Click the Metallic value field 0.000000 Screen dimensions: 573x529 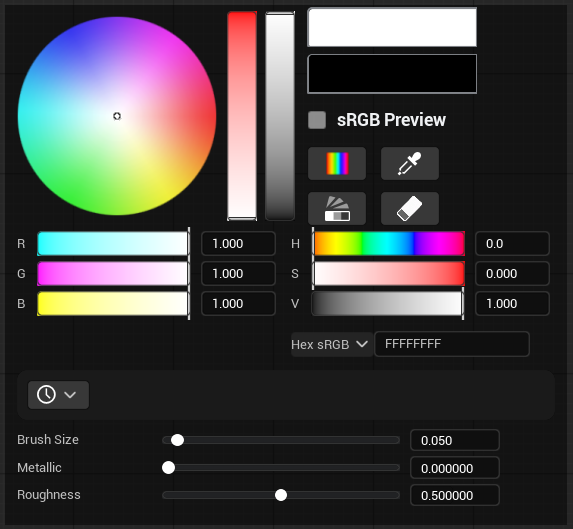pos(455,468)
